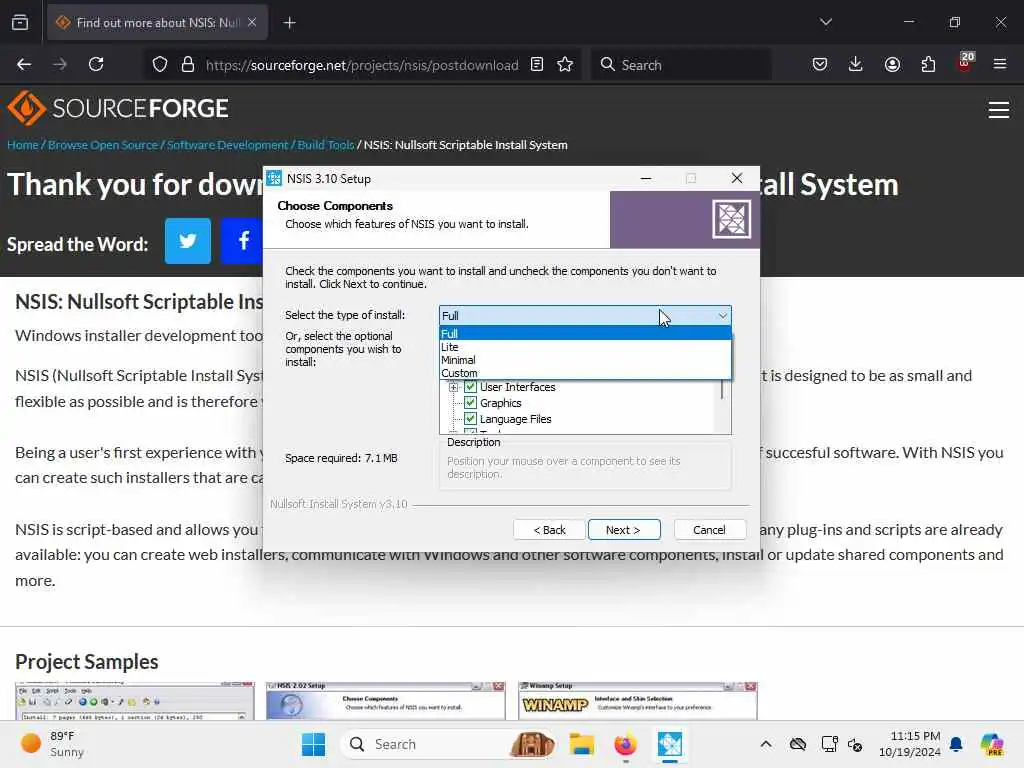Open File Explorer from the taskbar

pos(581,744)
